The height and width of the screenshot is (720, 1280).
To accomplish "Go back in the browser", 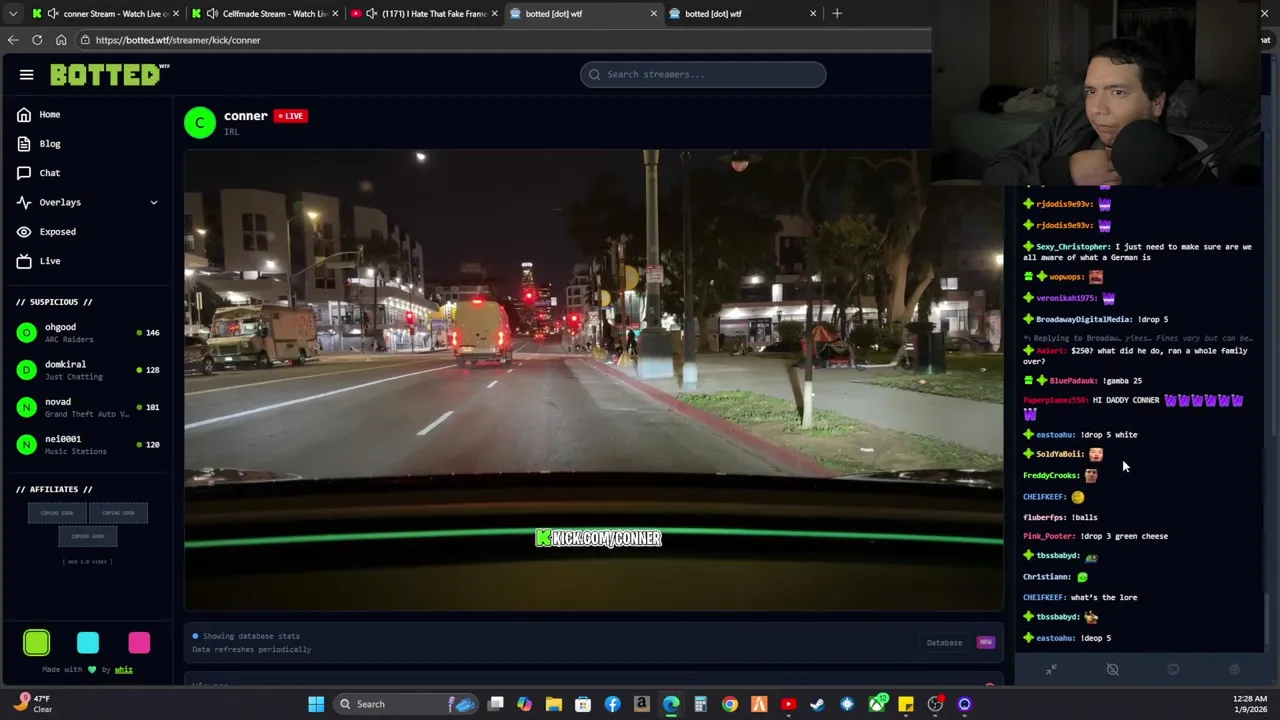I will [x=13, y=40].
